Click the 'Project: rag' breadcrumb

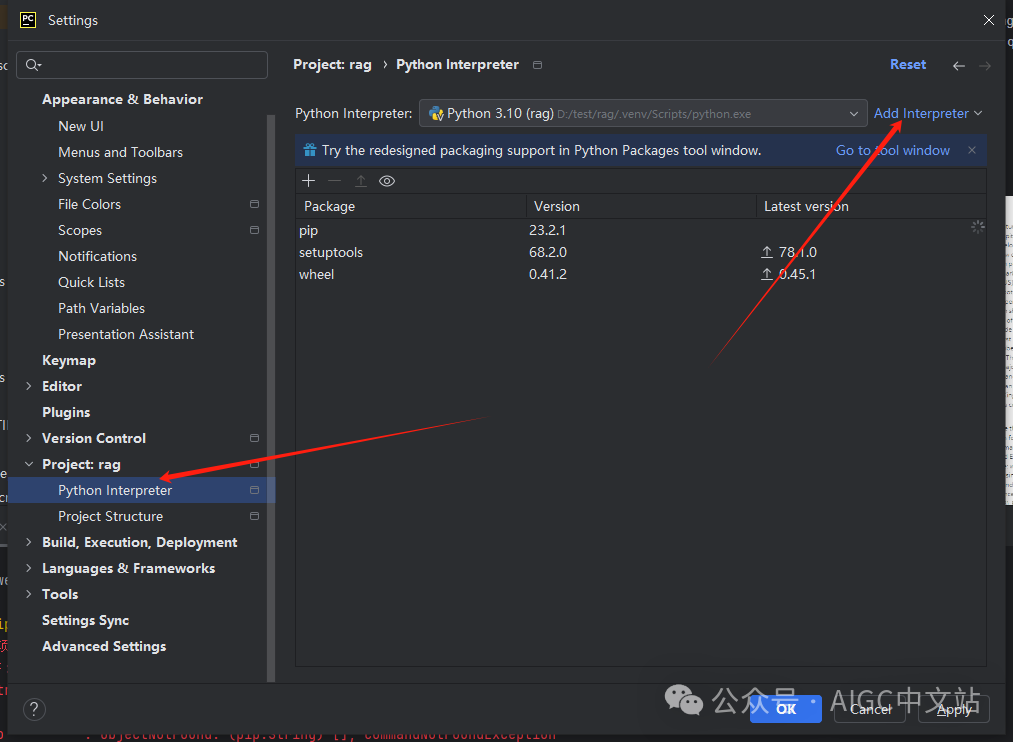click(x=332, y=65)
